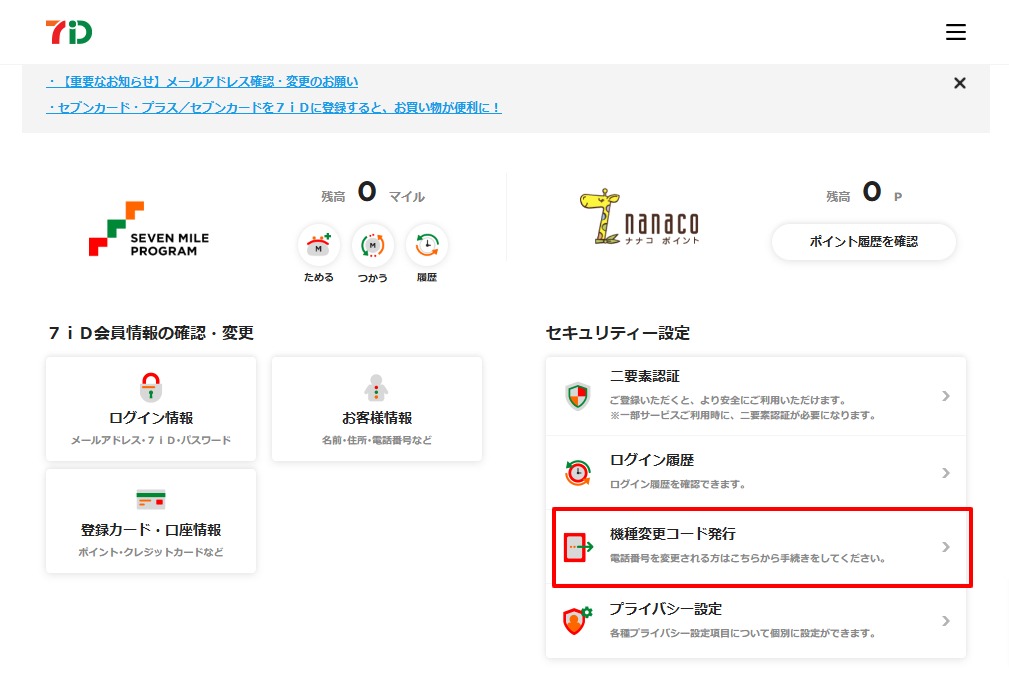Click the 二要素認証 shield icon
Screen dimensions: 1009x684
pyautogui.click(x=577, y=396)
